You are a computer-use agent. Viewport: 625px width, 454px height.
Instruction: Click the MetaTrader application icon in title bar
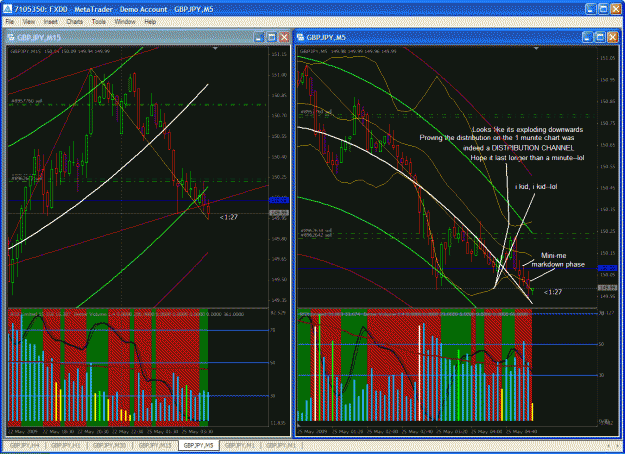click(x=8, y=9)
